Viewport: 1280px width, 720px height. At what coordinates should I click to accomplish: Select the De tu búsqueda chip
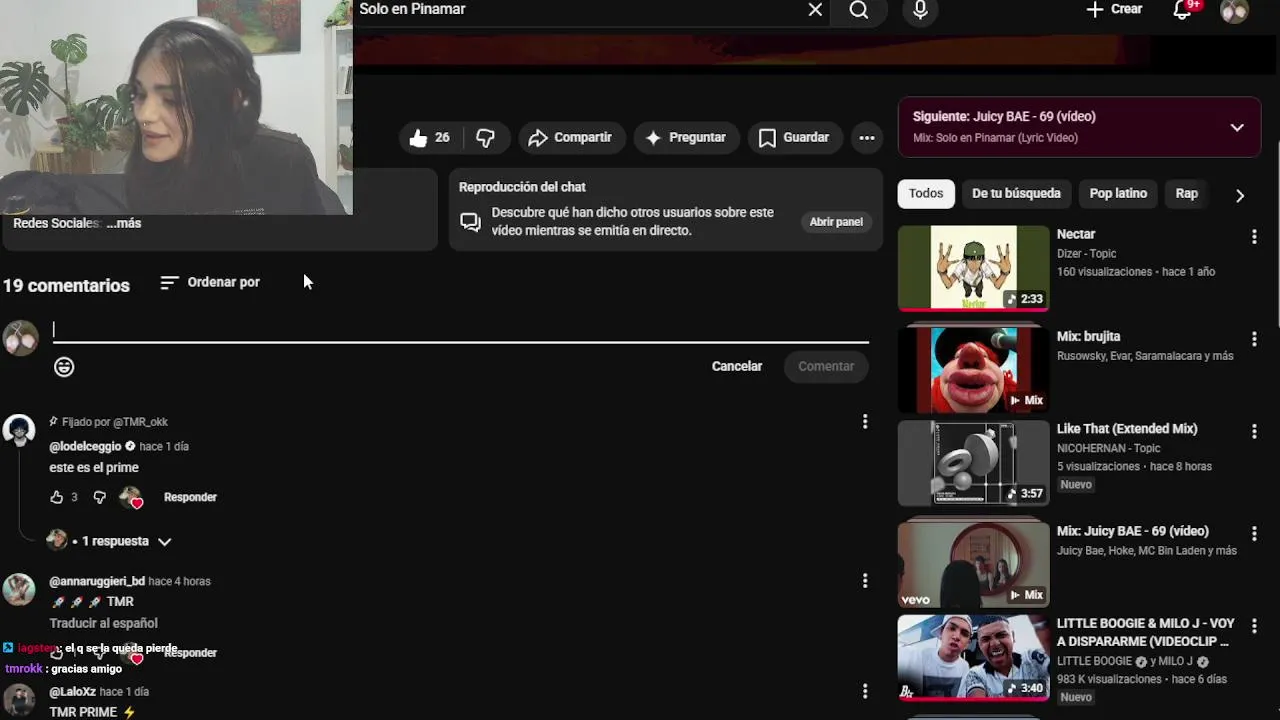coord(1016,194)
